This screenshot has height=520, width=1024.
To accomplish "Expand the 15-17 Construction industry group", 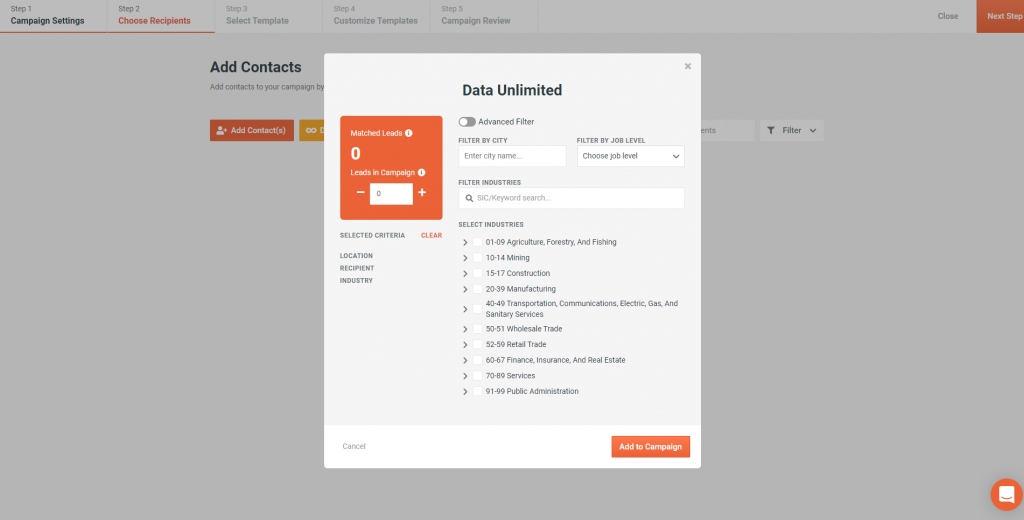I will click(x=465, y=274).
